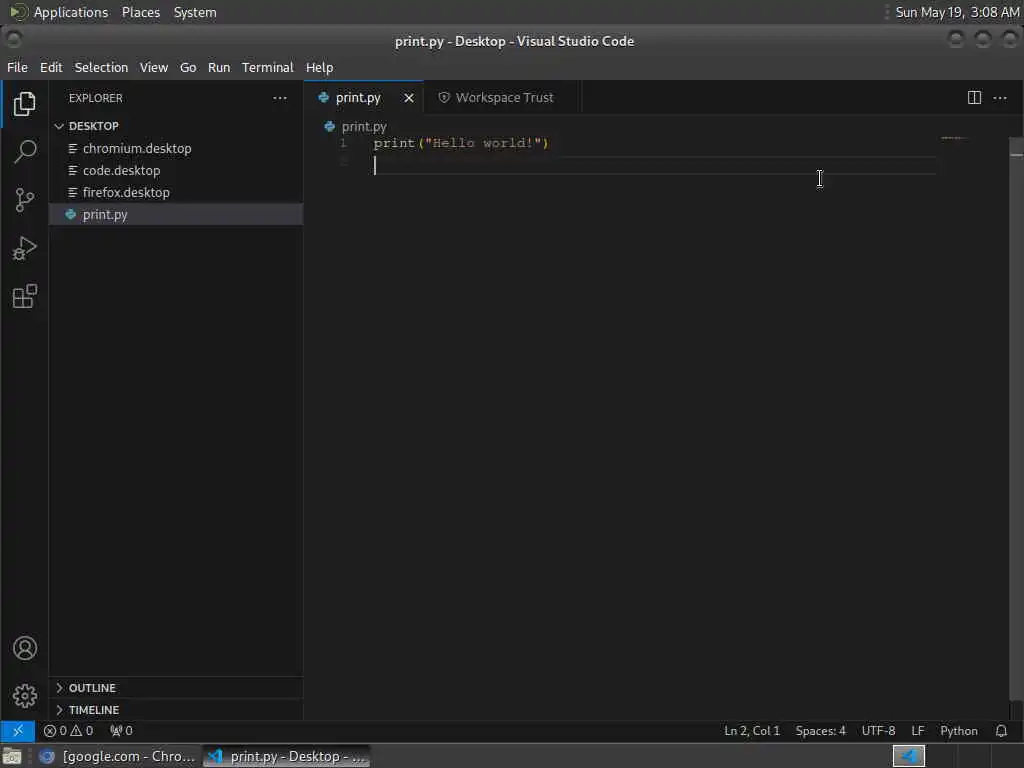Open code.desktop in the explorer

(176, 170)
